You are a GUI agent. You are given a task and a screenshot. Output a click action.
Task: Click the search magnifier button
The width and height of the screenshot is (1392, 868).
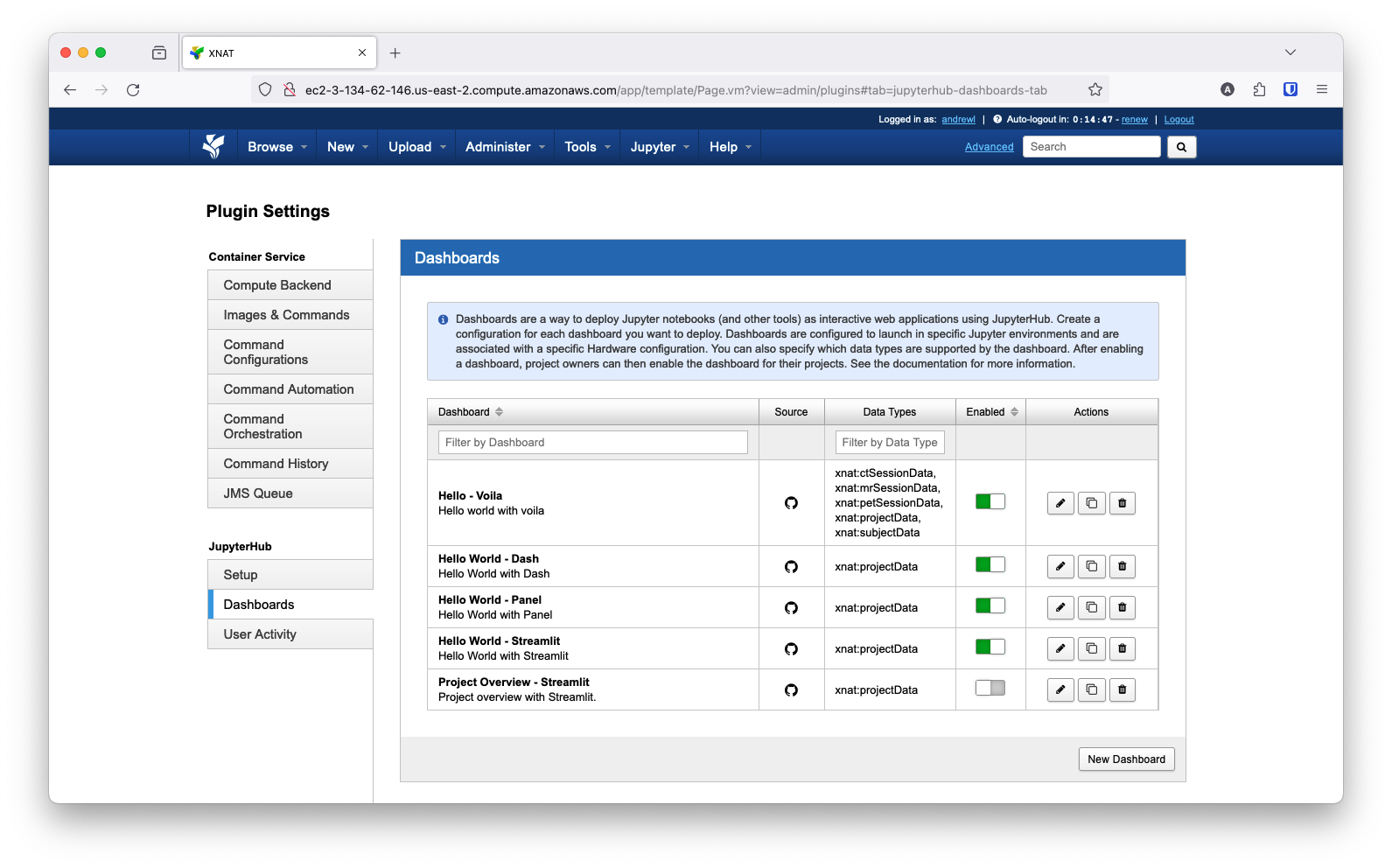click(x=1181, y=147)
